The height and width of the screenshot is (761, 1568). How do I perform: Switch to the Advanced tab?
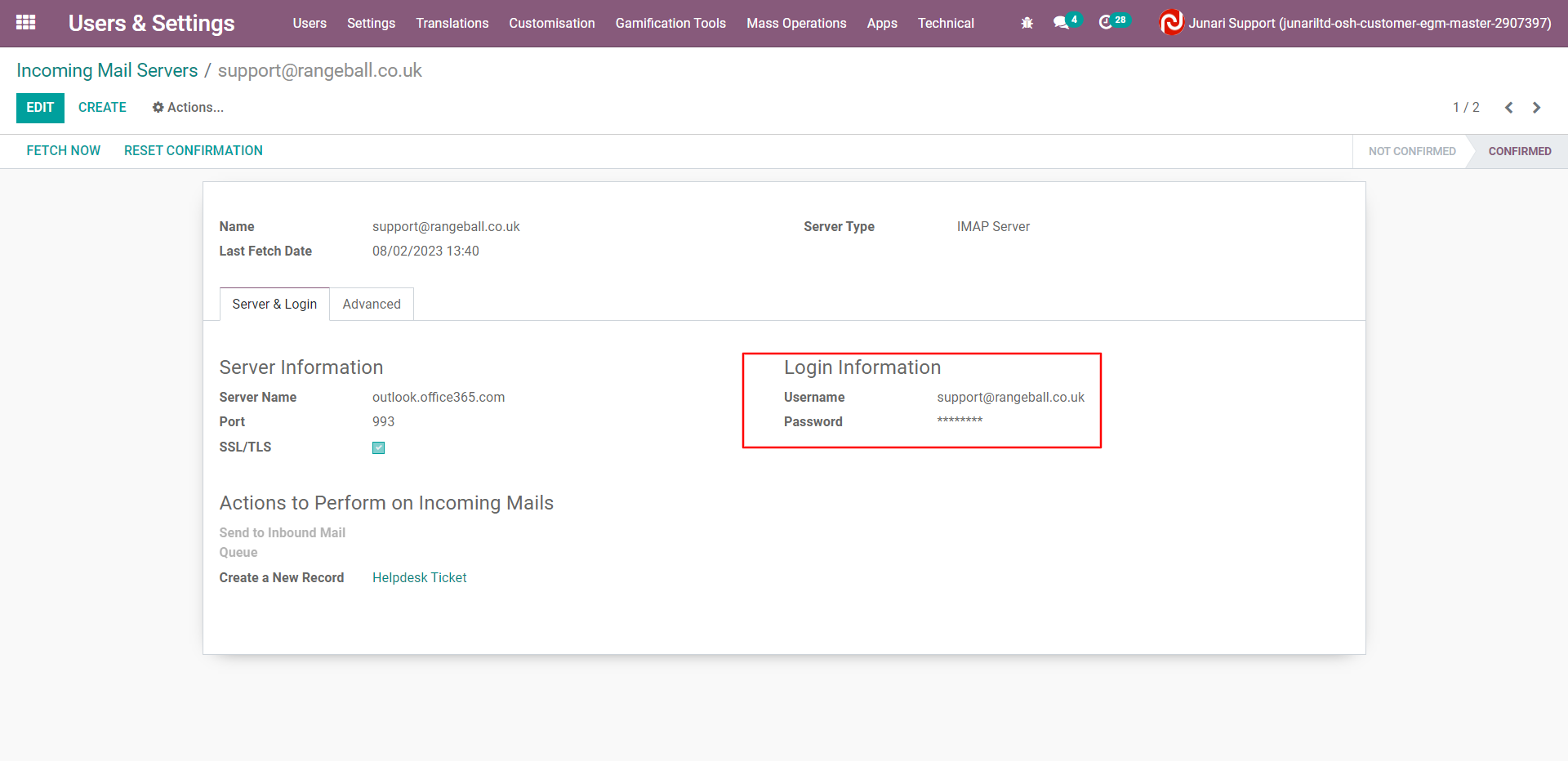(x=372, y=304)
